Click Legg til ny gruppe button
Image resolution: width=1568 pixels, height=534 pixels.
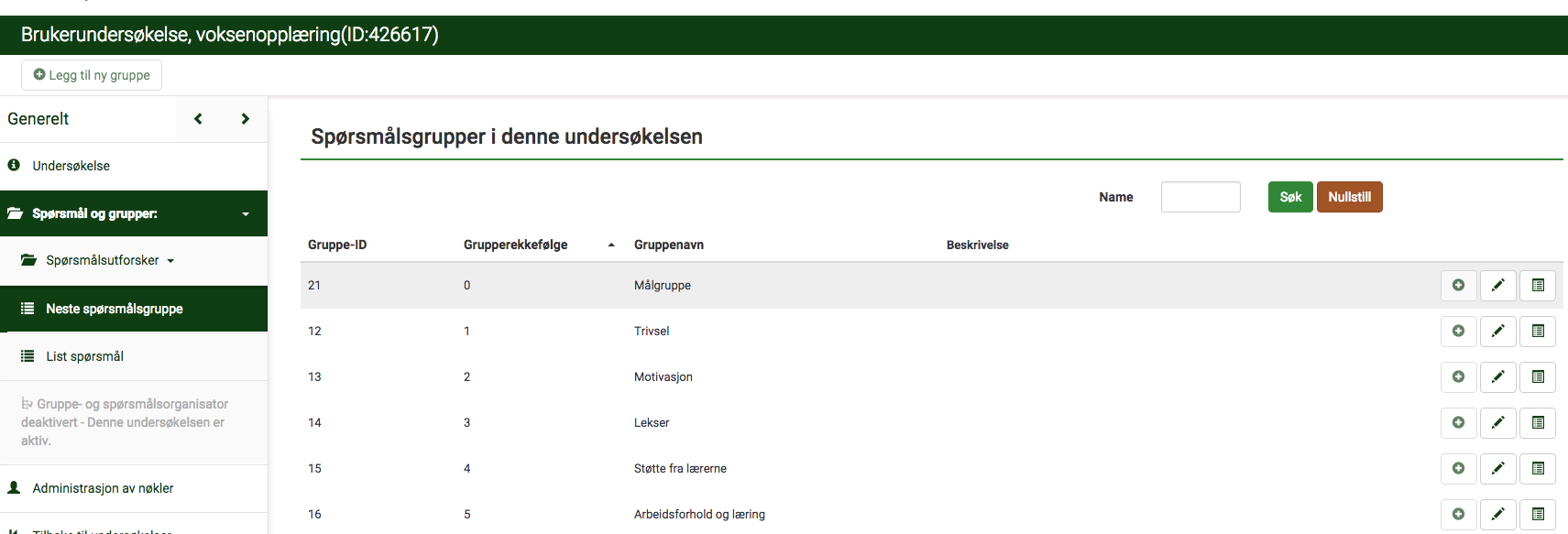click(x=92, y=75)
